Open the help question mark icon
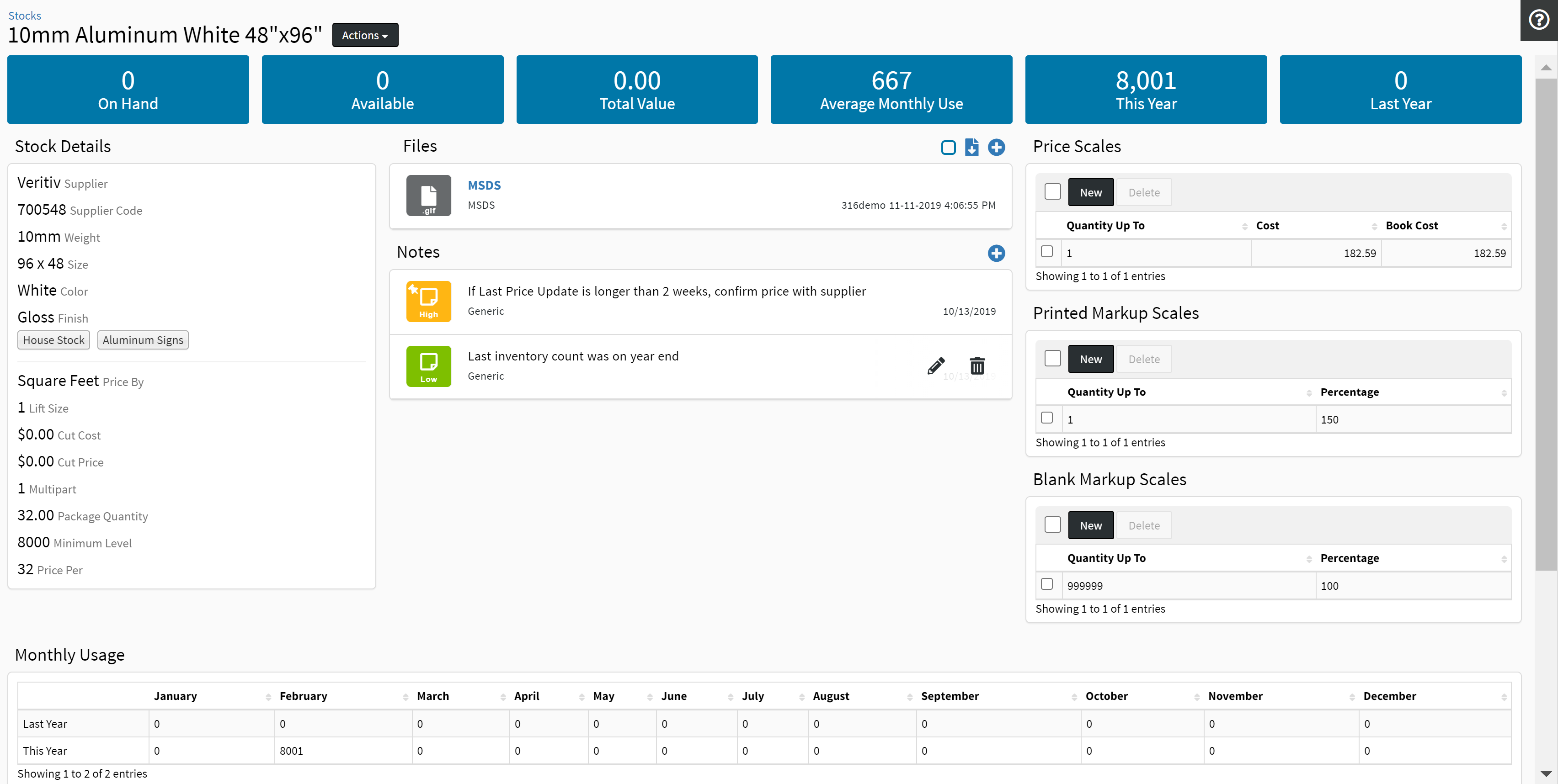Screen dimensions: 1558x784 coord(1539,20)
